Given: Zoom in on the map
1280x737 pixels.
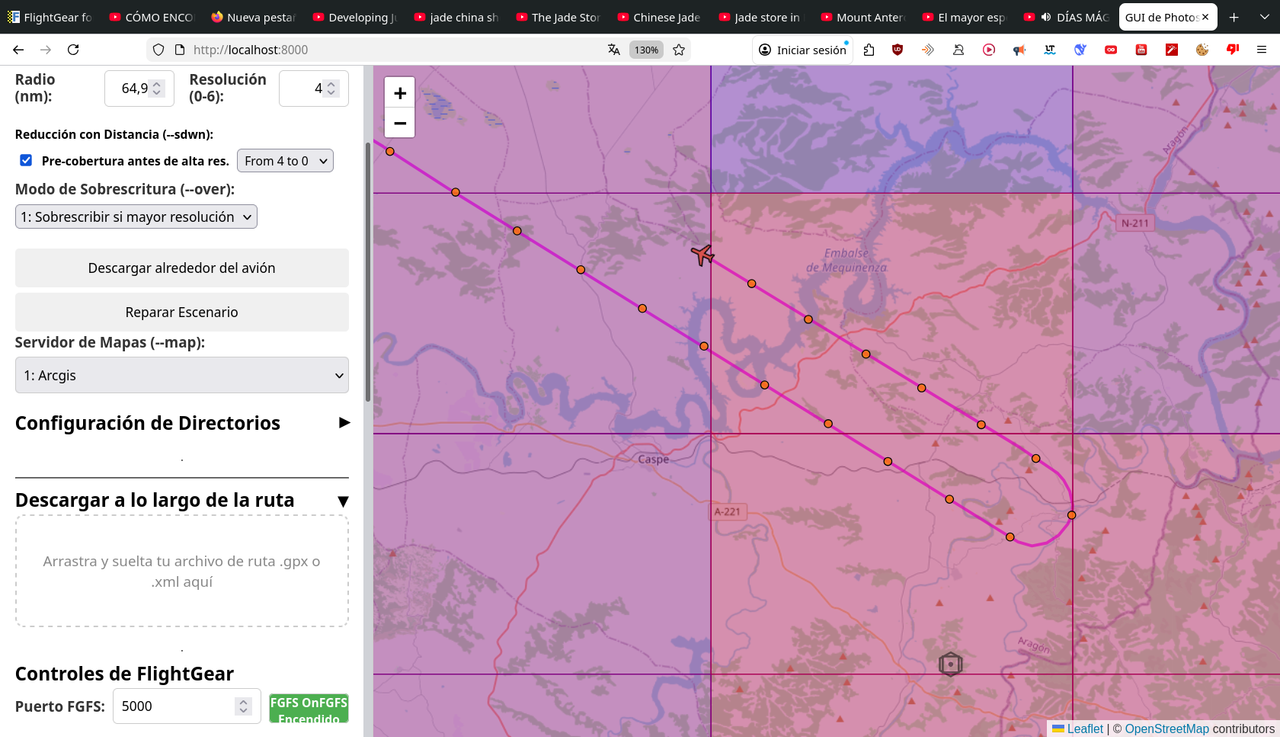Looking at the screenshot, I should 400,93.
